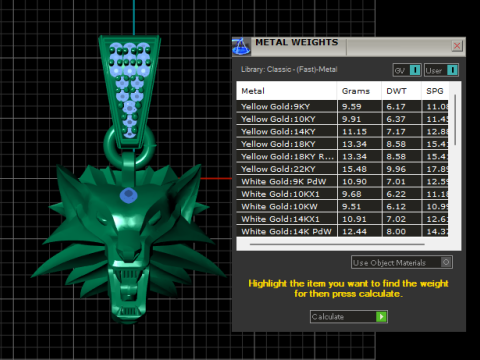Screen dimensions: 480x360
Task: Select the White Gold:14K PdW row
Action: [342, 231]
